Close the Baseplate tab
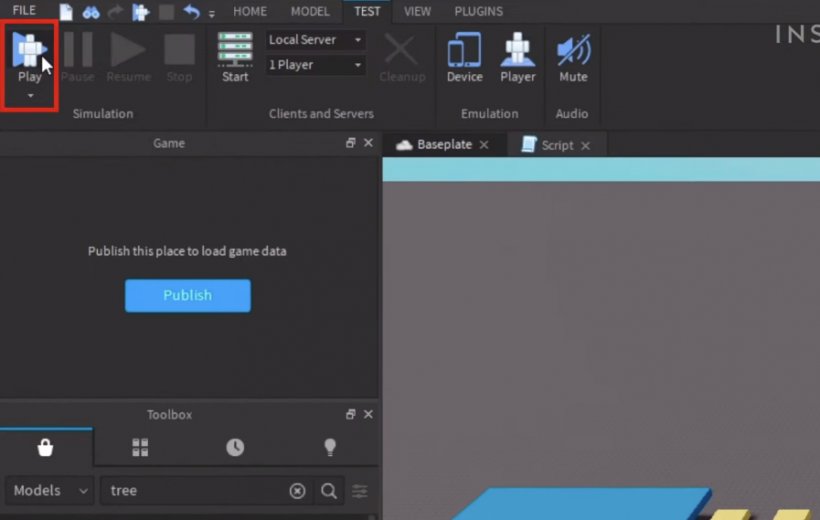The height and width of the screenshot is (520, 820). [x=484, y=145]
